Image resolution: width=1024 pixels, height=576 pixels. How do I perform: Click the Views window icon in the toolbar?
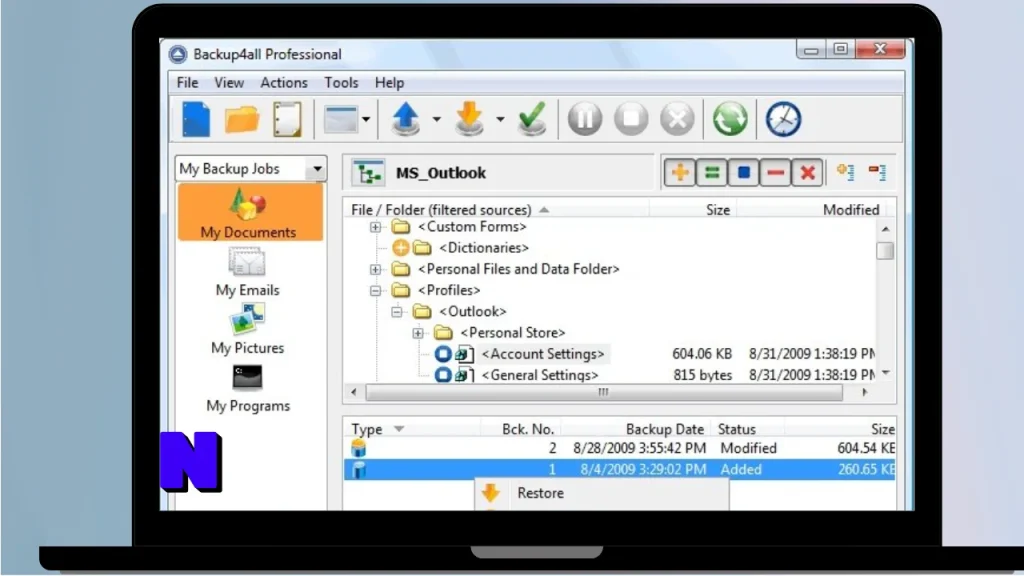coord(340,120)
